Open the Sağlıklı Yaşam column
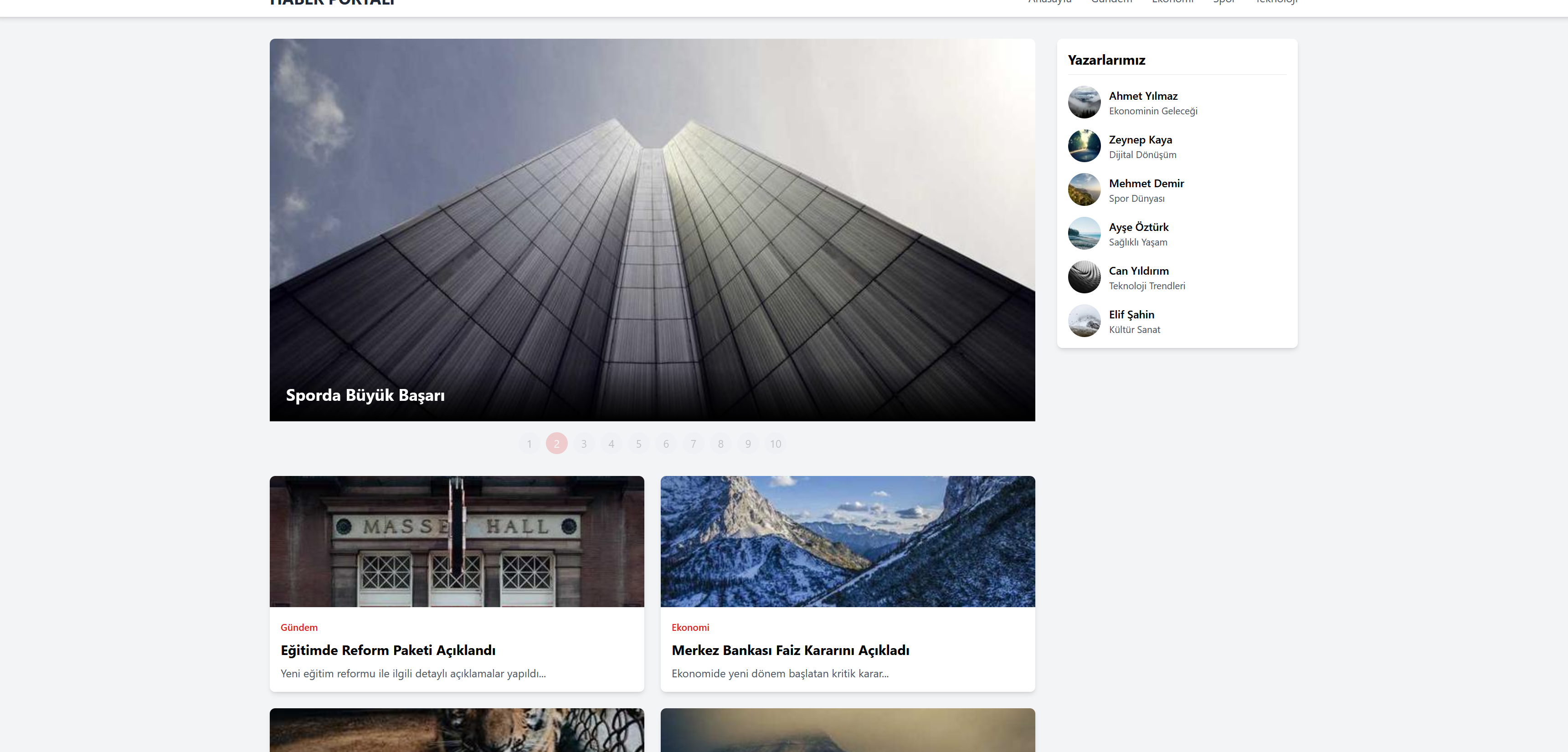 [x=1138, y=242]
